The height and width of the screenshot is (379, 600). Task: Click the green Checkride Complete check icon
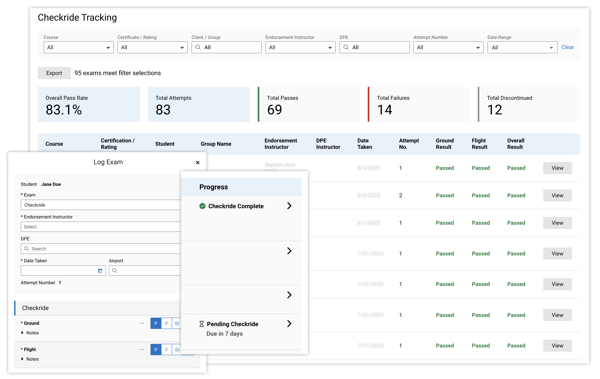click(x=202, y=206)
